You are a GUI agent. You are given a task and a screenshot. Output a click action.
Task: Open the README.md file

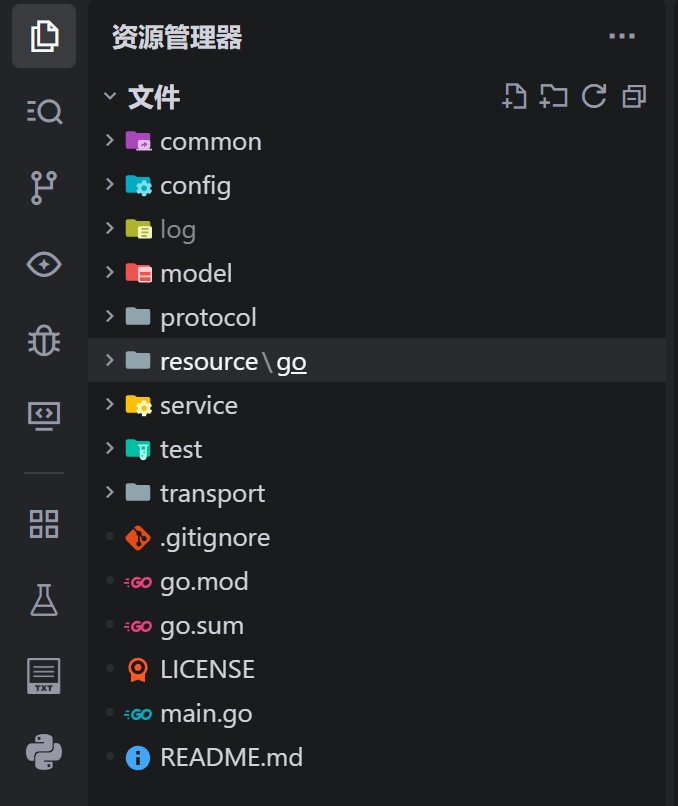(377, 758)
